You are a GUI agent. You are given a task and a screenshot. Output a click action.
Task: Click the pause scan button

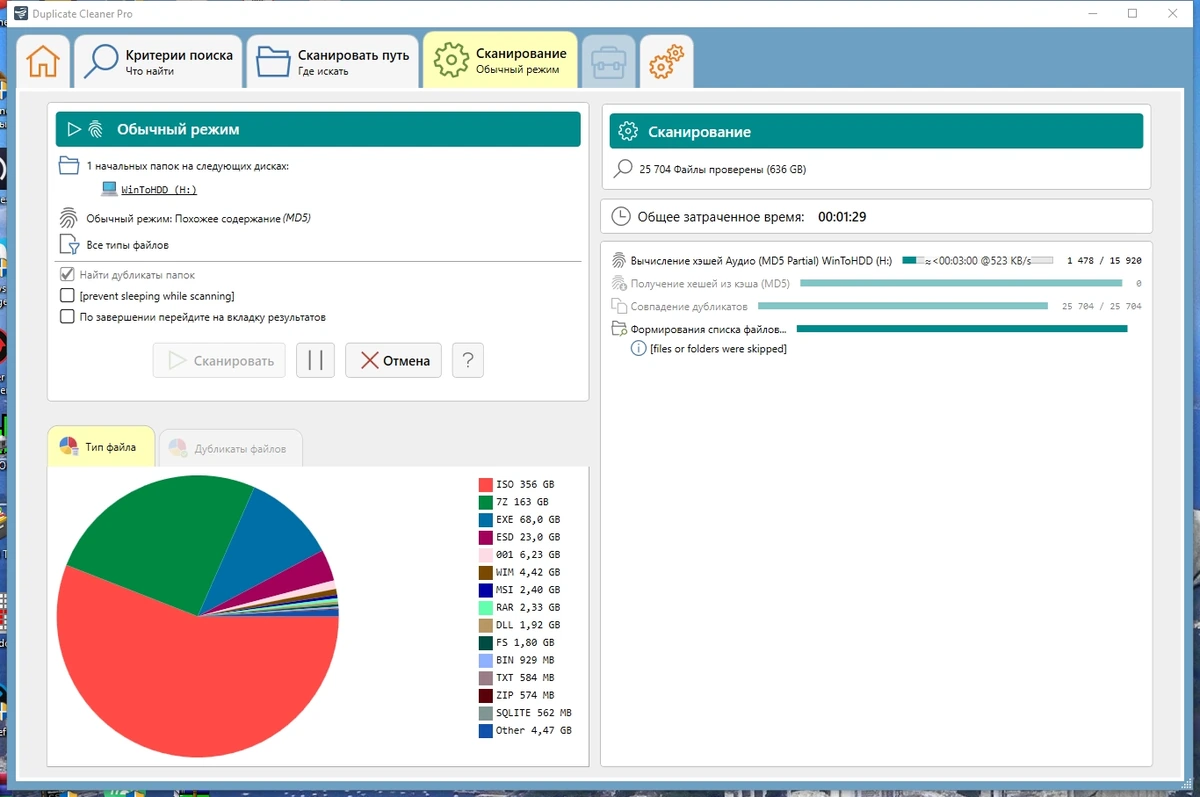coord(315,361)
